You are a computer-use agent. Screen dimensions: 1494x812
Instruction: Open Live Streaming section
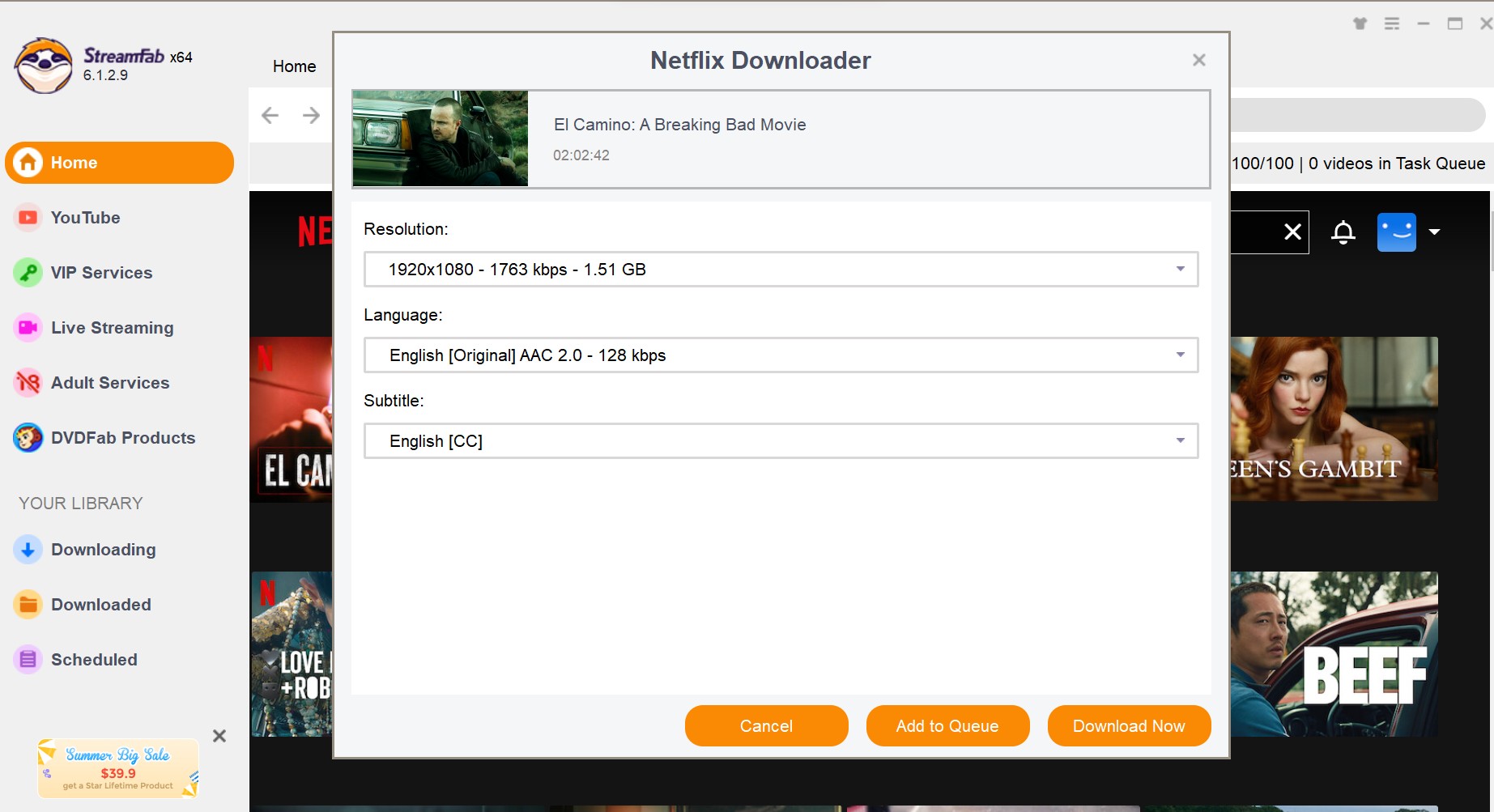112,328
